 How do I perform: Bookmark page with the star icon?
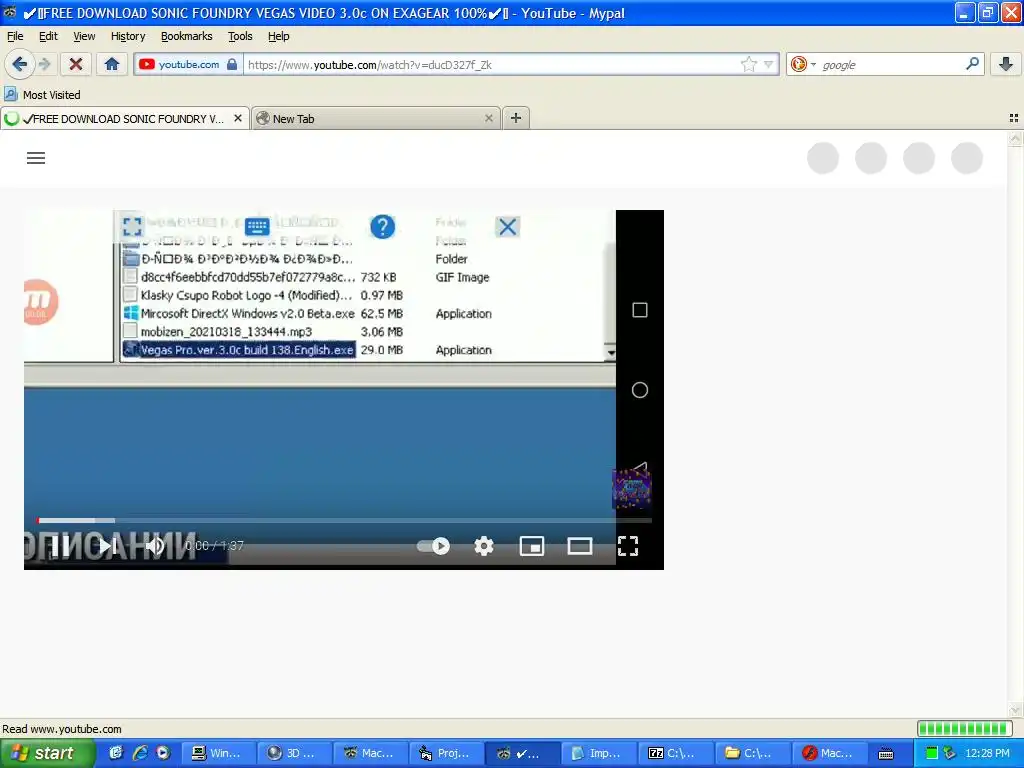coord(748,64)
